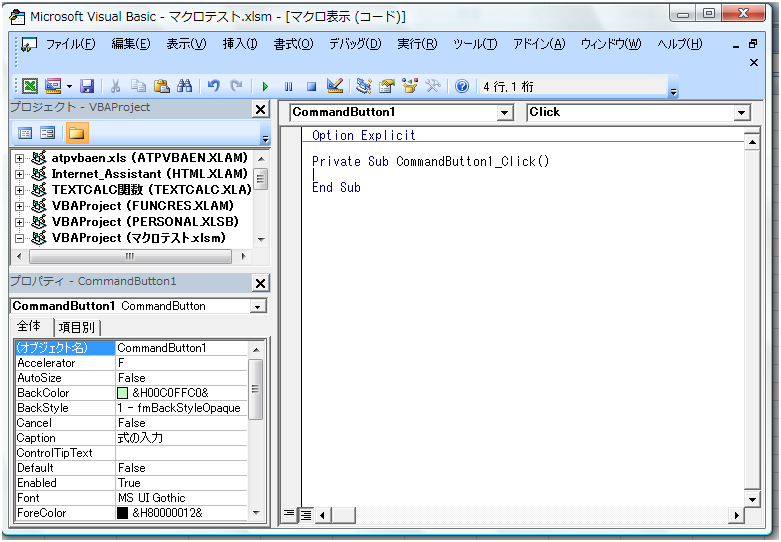Image resolution: width=781 pixels, height=542 pixels.
Task: Click the Break pause icon
Action: pyautogui.click(x=288, y=87)
